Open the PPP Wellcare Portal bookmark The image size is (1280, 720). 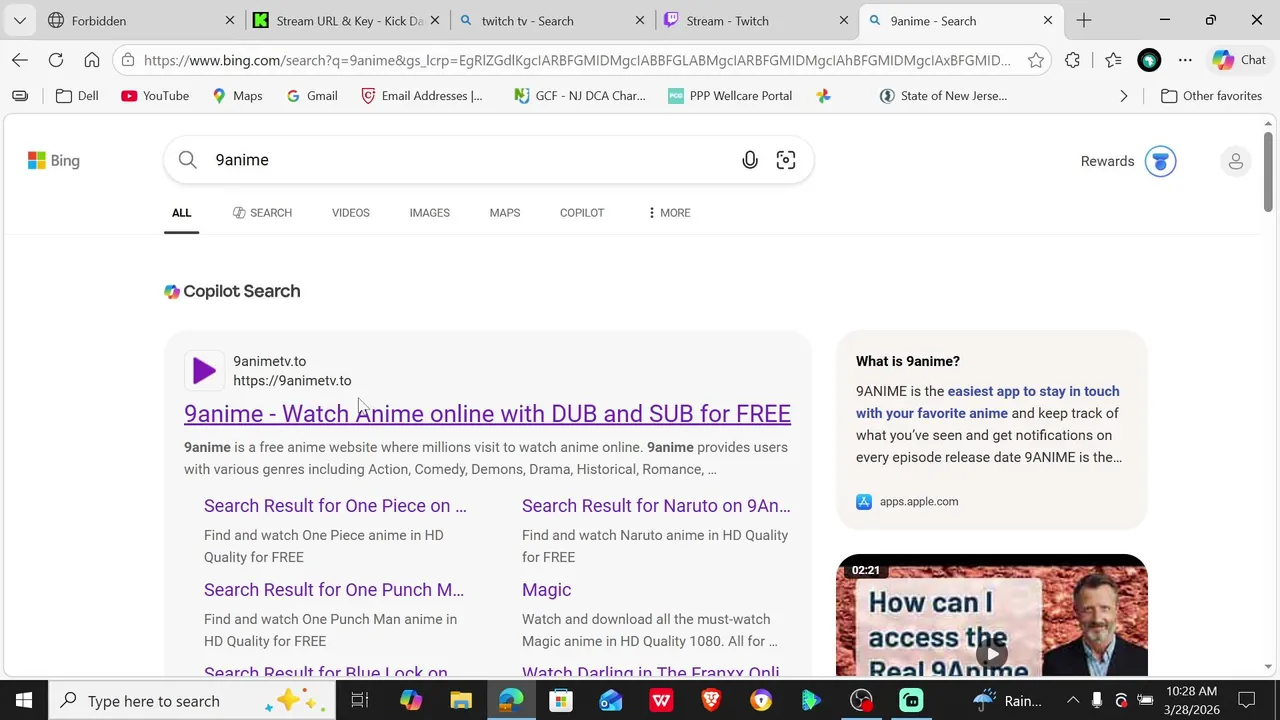tap(730, 96)
